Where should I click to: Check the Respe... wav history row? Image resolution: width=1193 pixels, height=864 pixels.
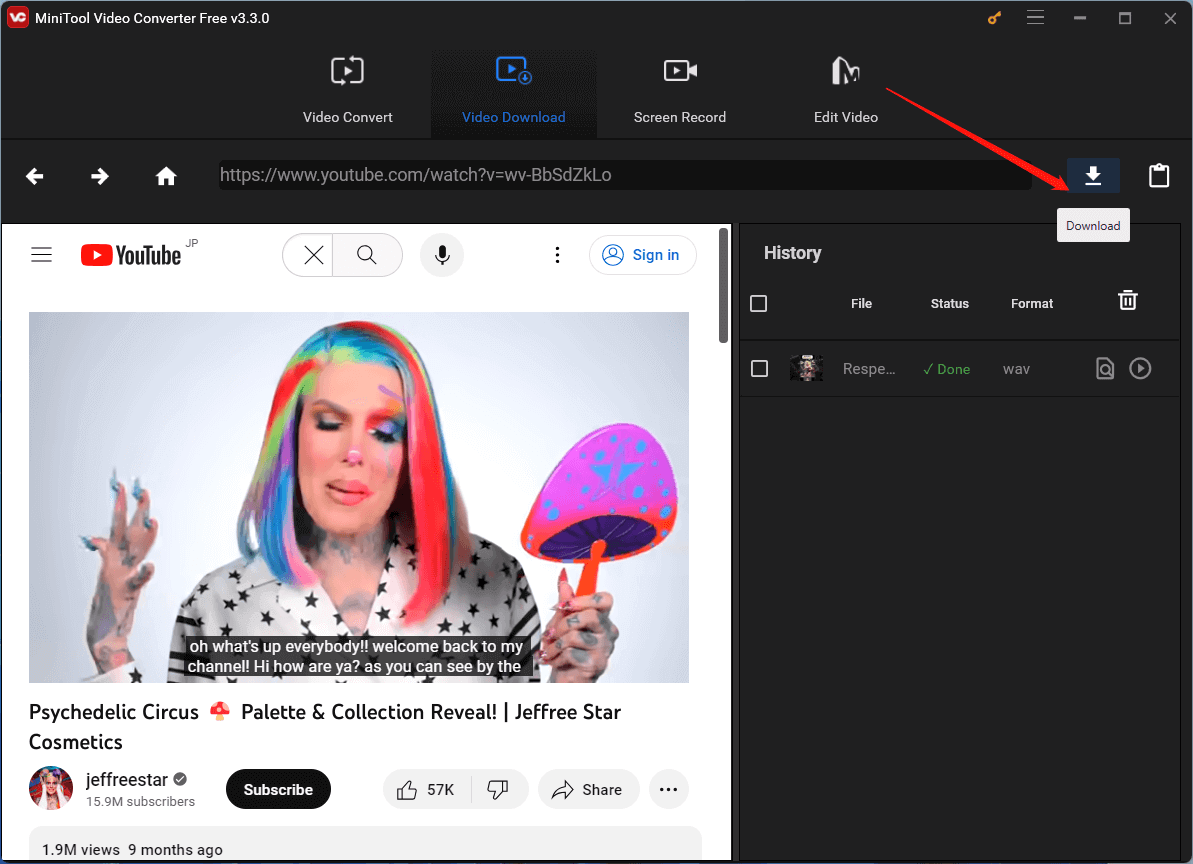pos(759,369)
